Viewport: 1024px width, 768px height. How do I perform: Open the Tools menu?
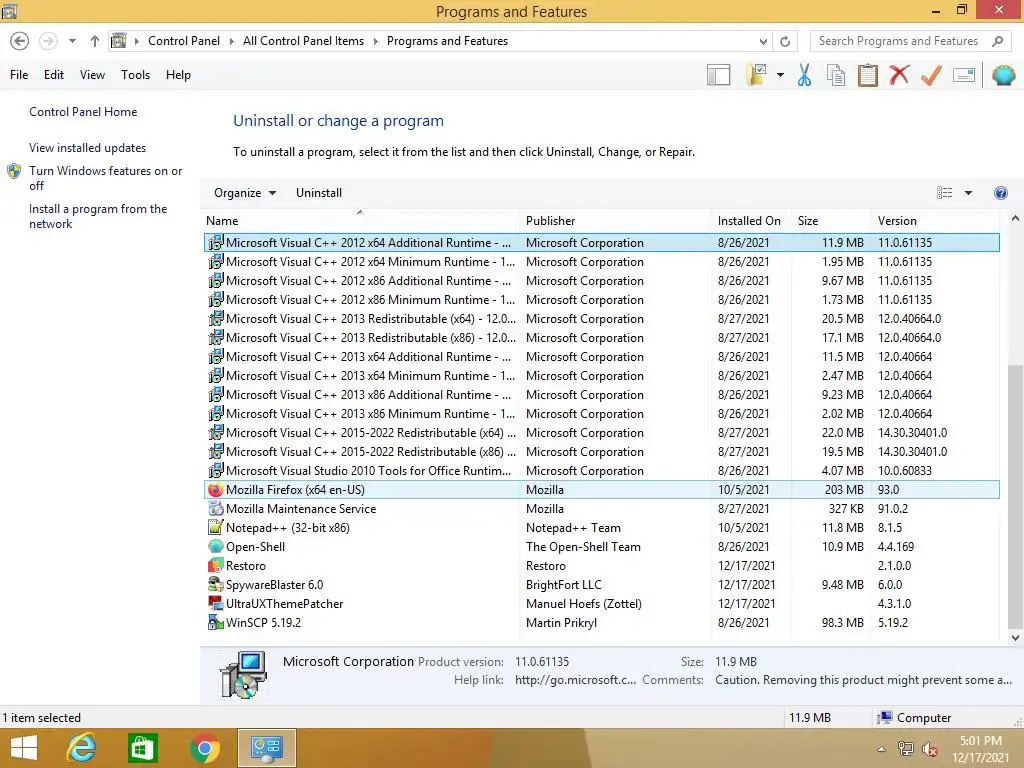(135, 75)
